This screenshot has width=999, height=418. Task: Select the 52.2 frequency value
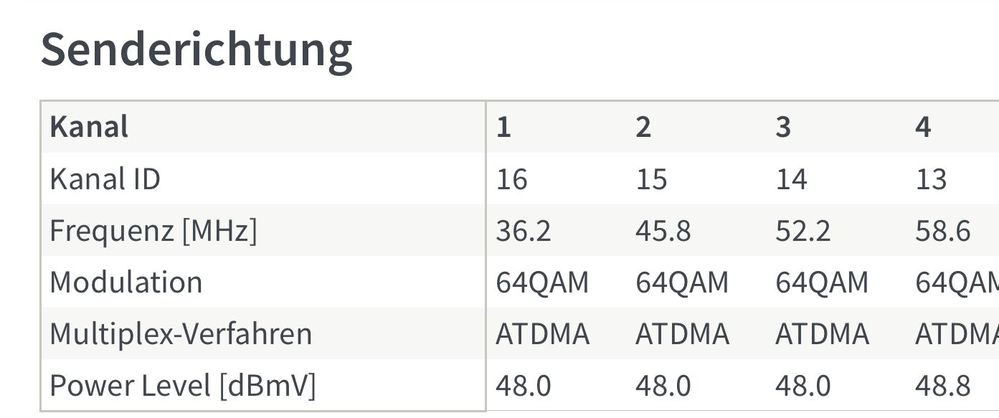coord(803,231)
